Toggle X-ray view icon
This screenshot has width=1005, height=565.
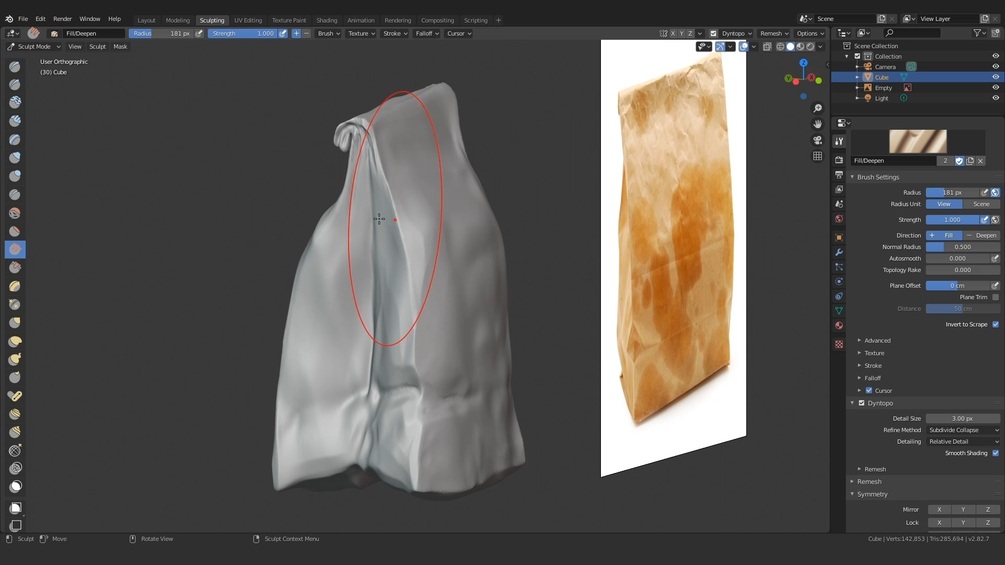pyautogui.click(x=767, y=46)
